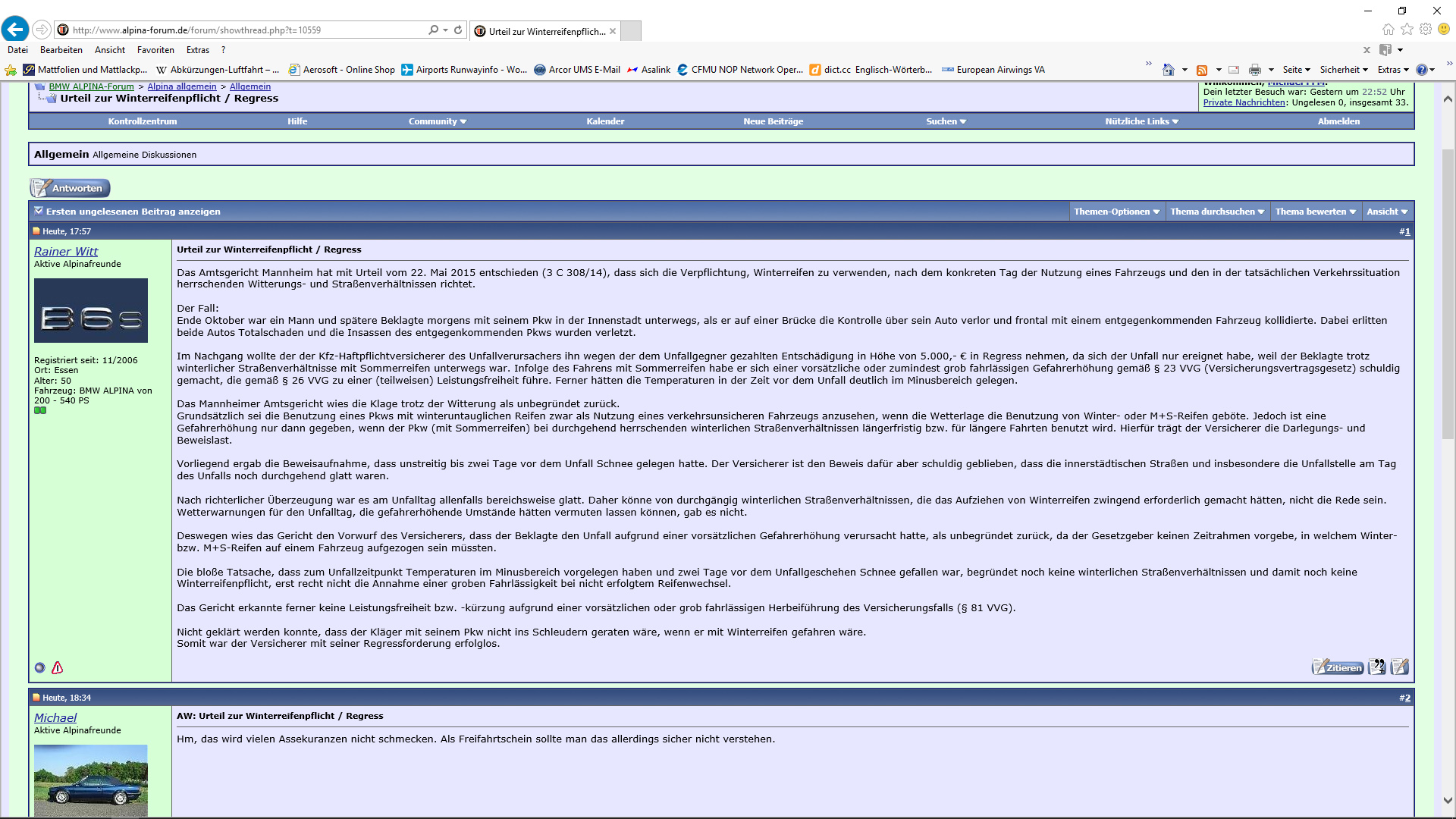Open the Sicherheit command bar dropdown
Viewport: 1456px width, 819px height.
point(1344,70)
